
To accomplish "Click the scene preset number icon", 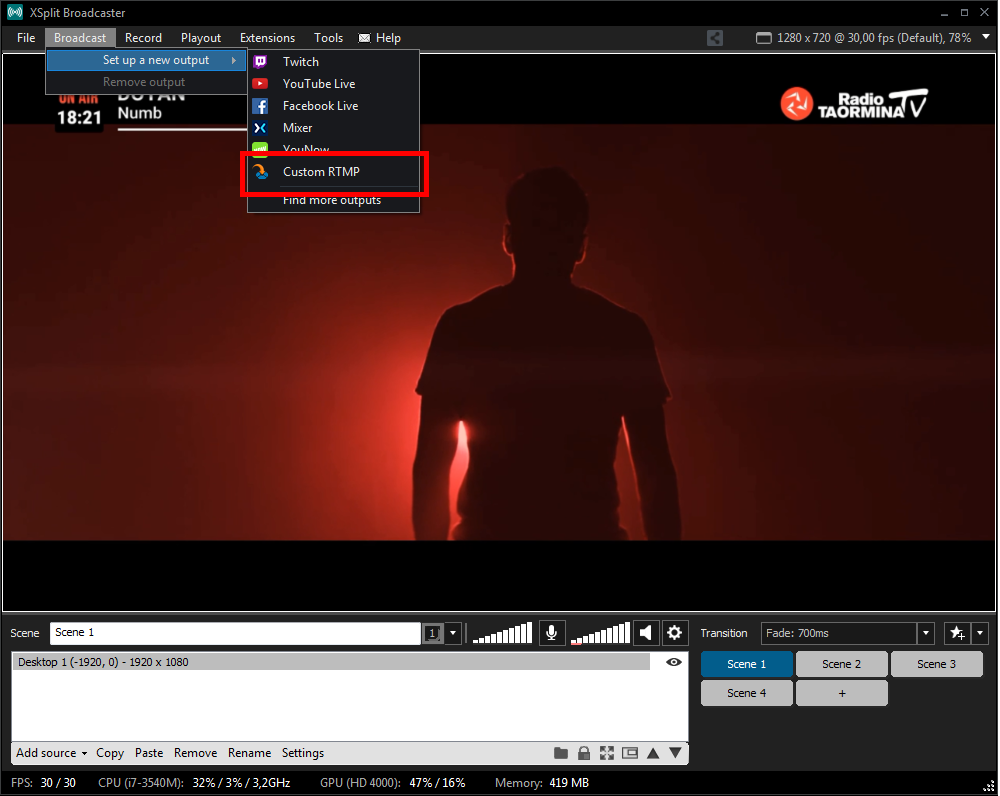I will (x=433, y=633).
